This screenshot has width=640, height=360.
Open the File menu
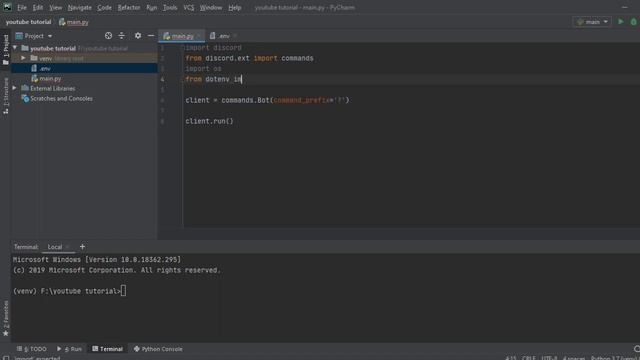coord(22,7)
